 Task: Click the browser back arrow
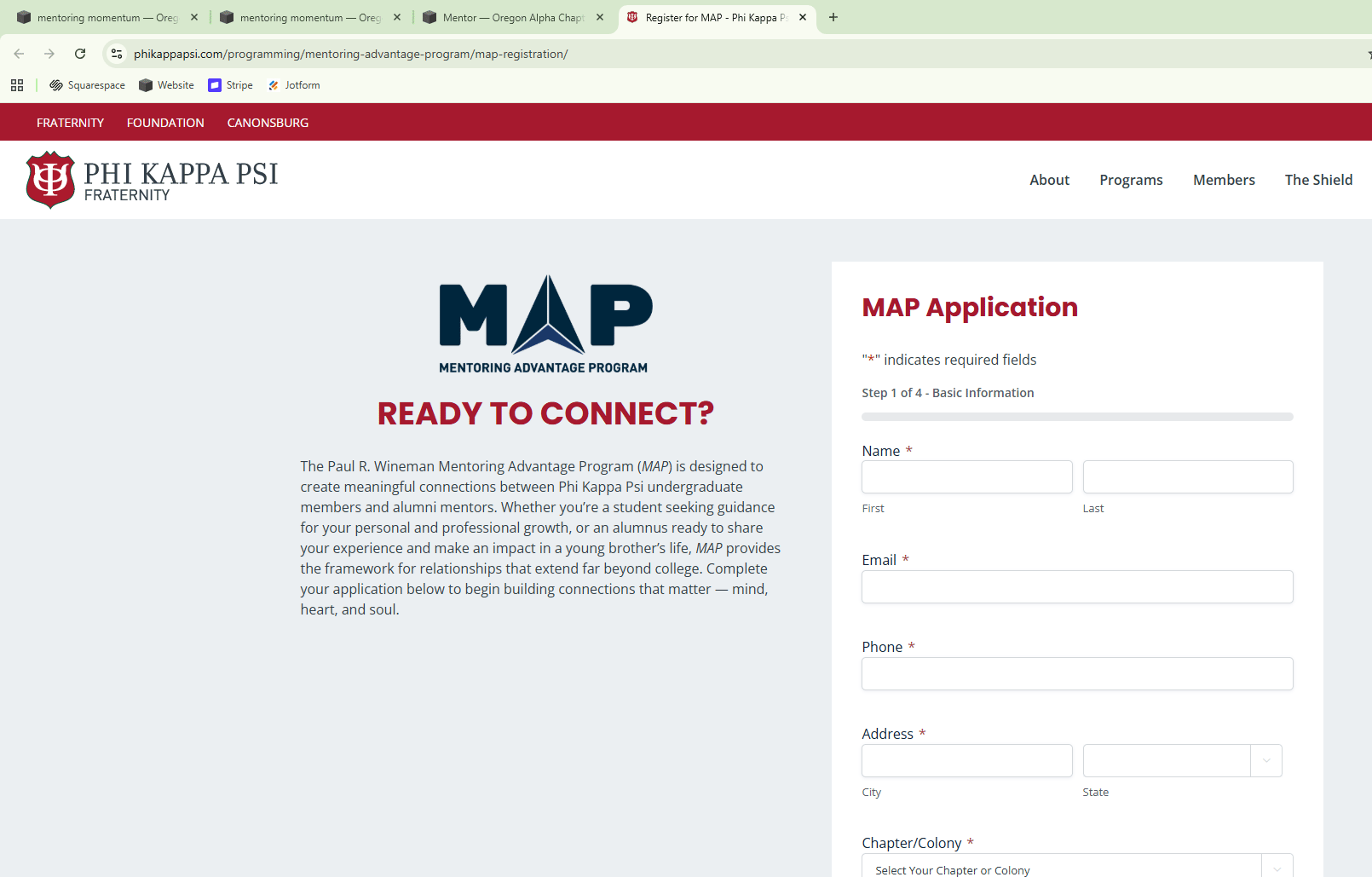tap(19, 54)
